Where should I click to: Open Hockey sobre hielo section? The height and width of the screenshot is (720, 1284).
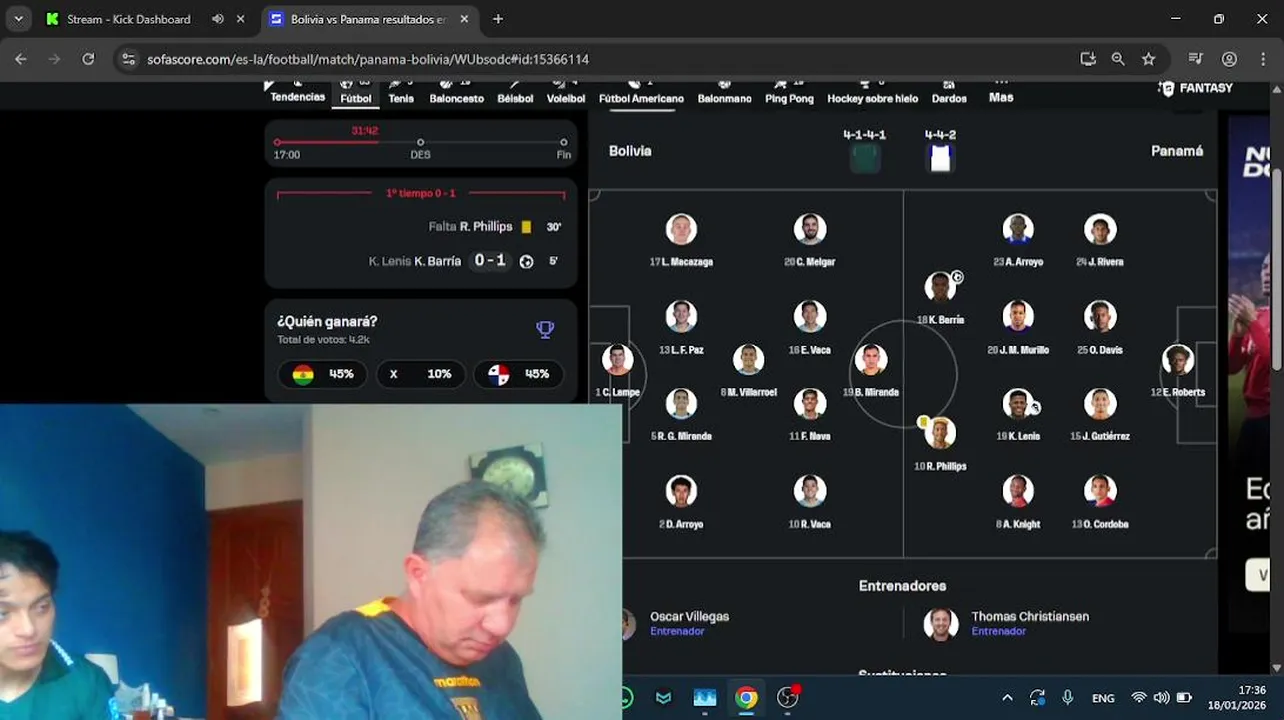[872, 92]
